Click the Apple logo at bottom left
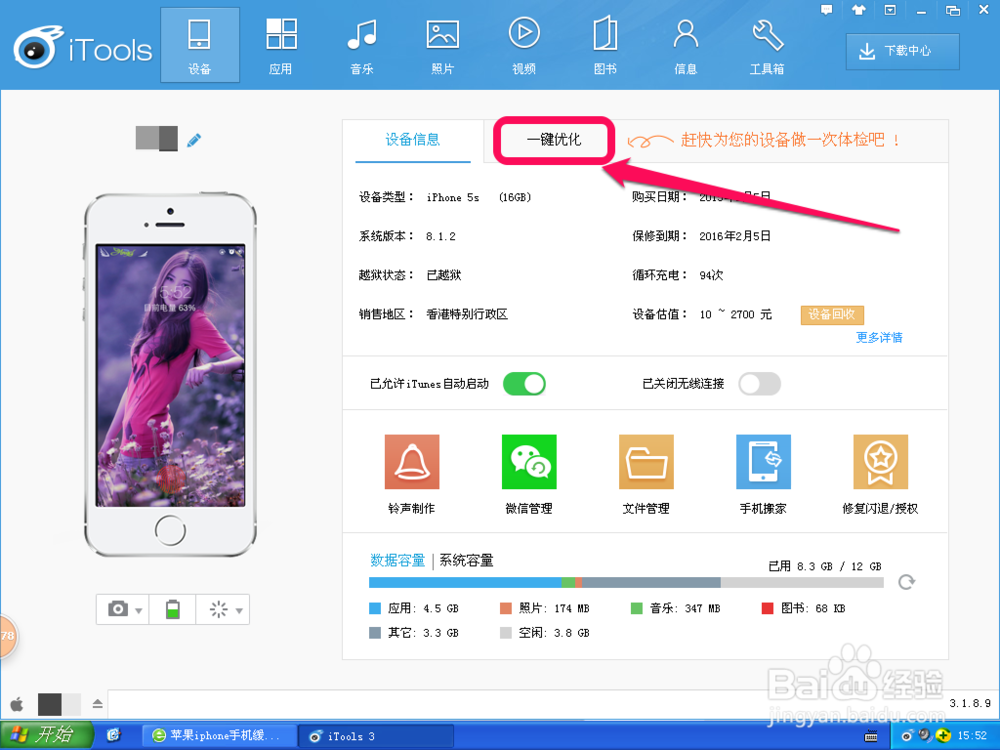 (x=17, y=704)
